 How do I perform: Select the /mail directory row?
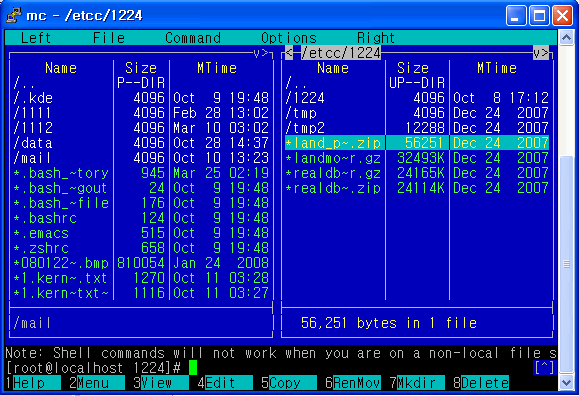pos(141,158)
